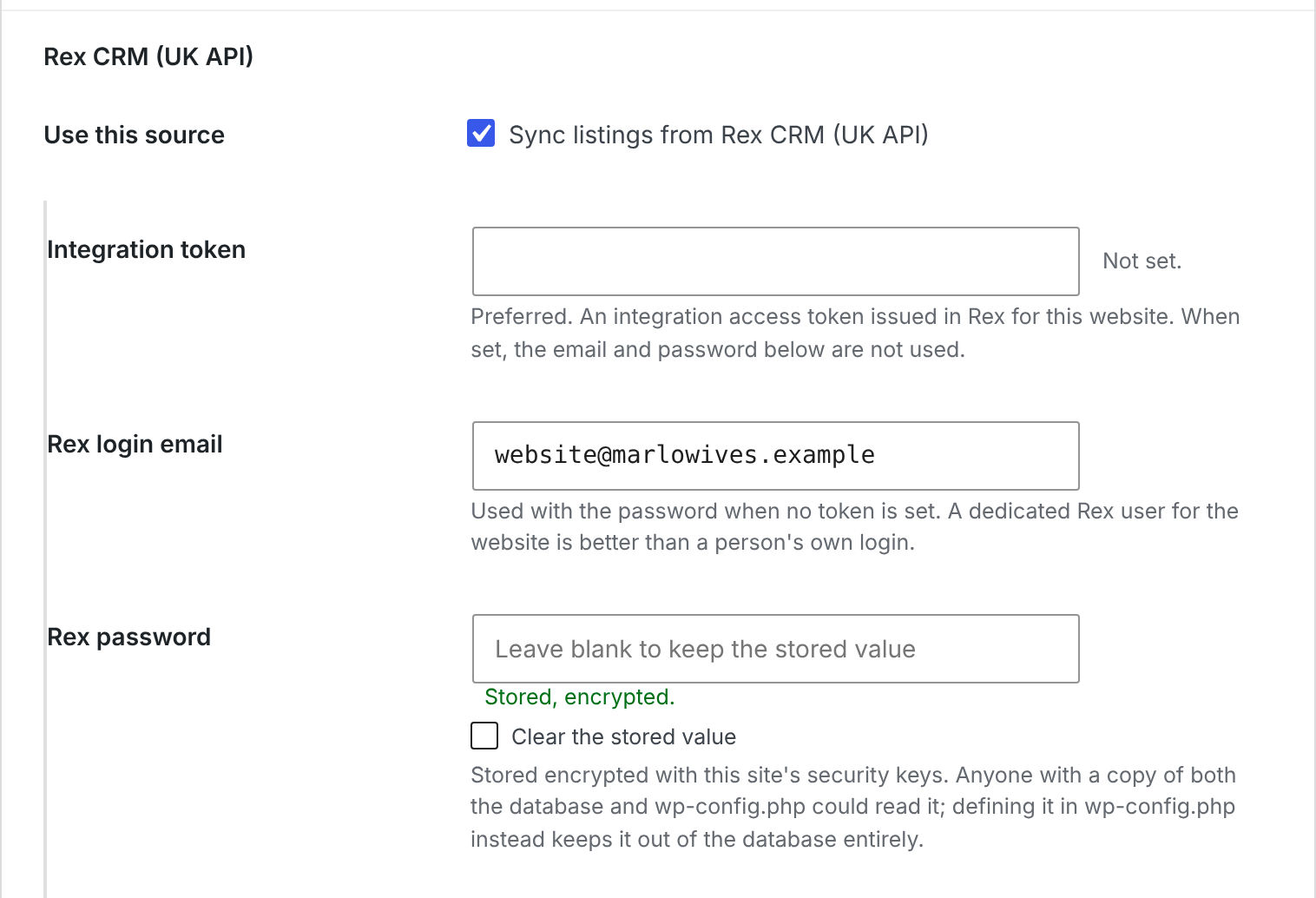
Task: Uncheck Sync listings from Rex CRM checkbox
Action: (x=481, y=134)
